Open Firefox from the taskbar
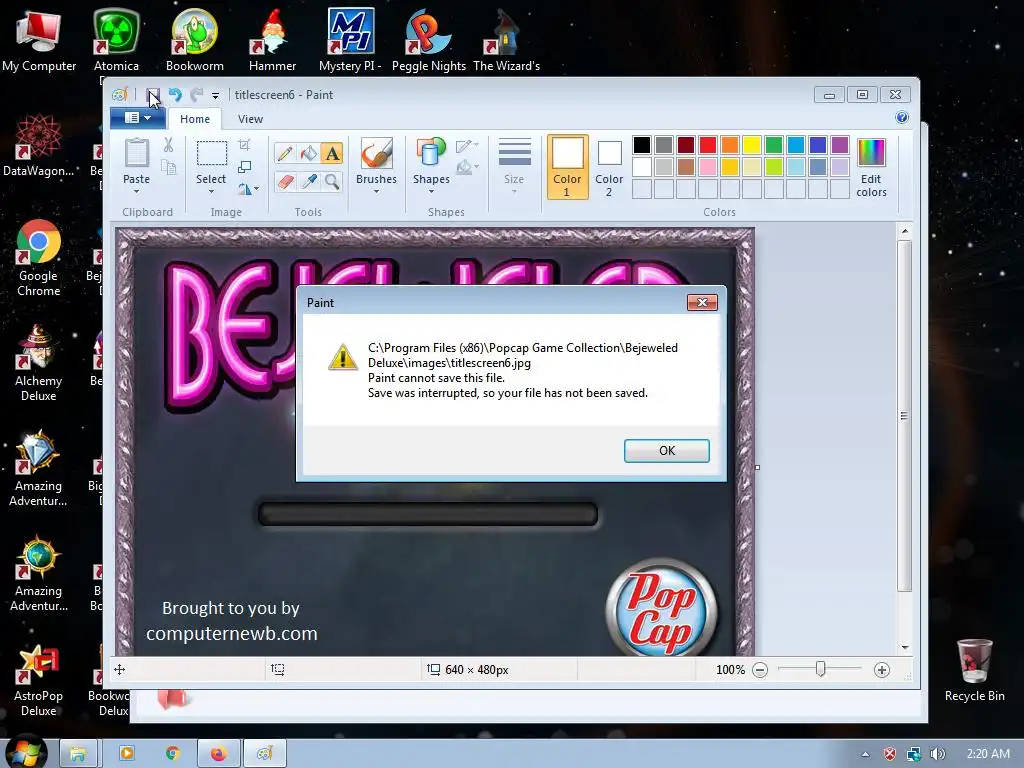 (x=218, y=754)
